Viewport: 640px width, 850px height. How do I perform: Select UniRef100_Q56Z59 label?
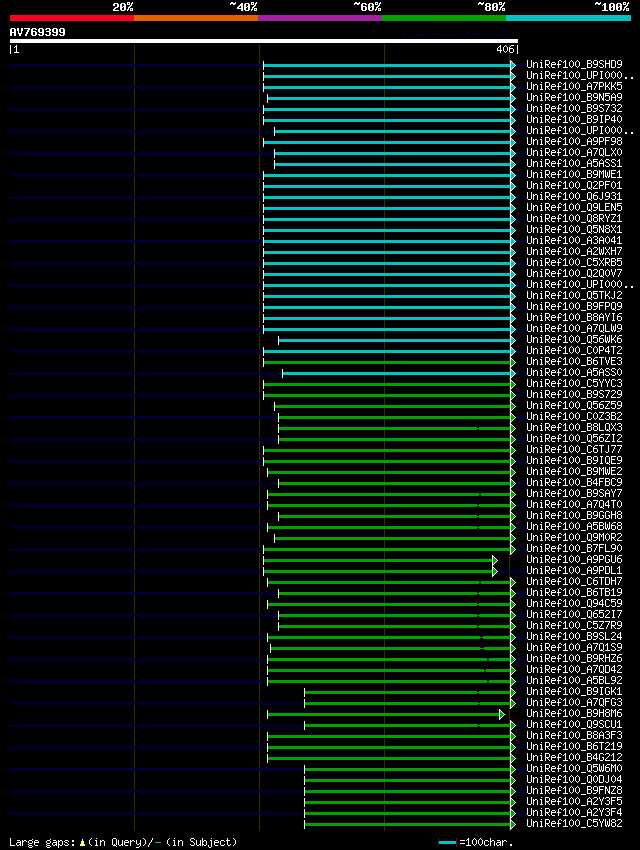point(574,405)
